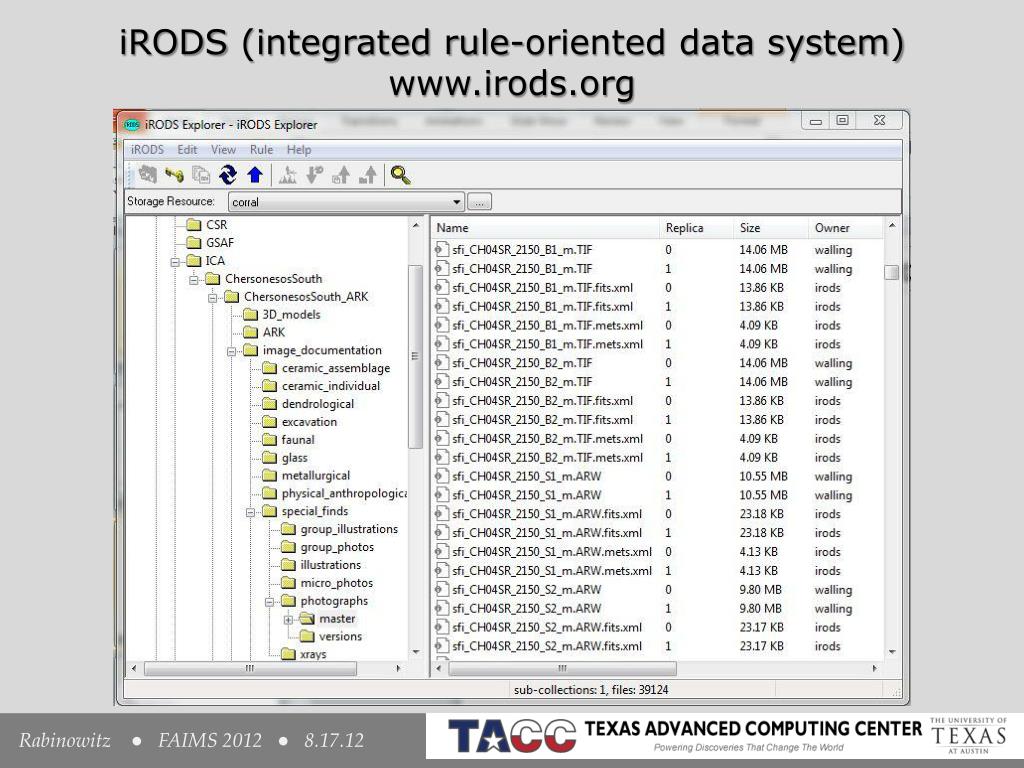Image resolution: width=1024 pixels, height=768 pixels.
Task: Open the iRODS menu
Action: click(147, 150)
